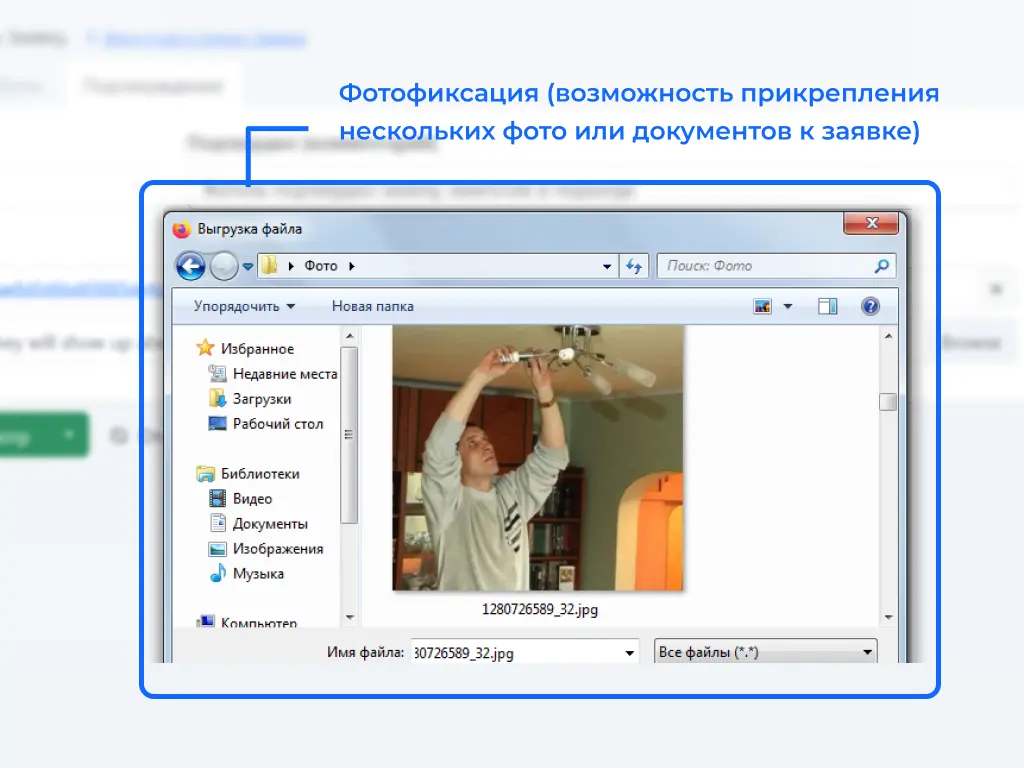Click the refresh button beside address bar
Image resolution: width=1024 pixels, height=768 pixels.
[x=633, y=266]
